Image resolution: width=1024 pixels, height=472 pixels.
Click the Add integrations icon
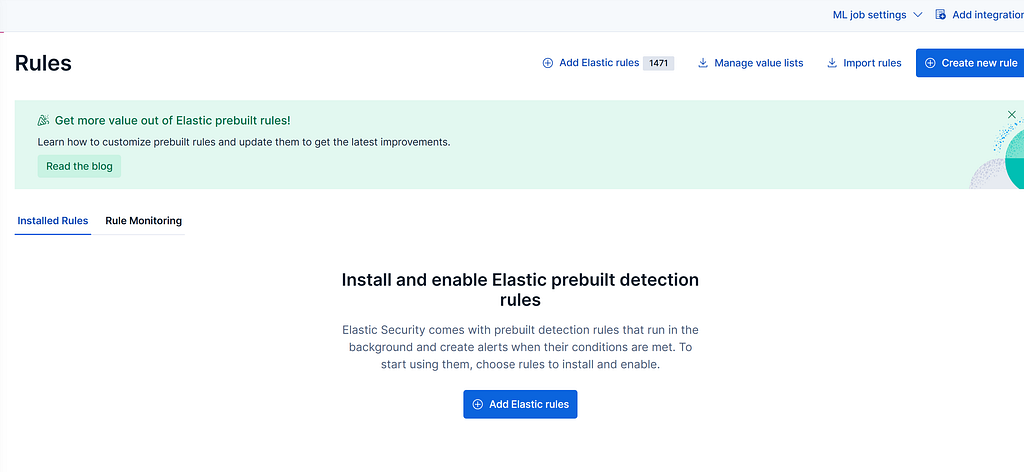point(940,15)
